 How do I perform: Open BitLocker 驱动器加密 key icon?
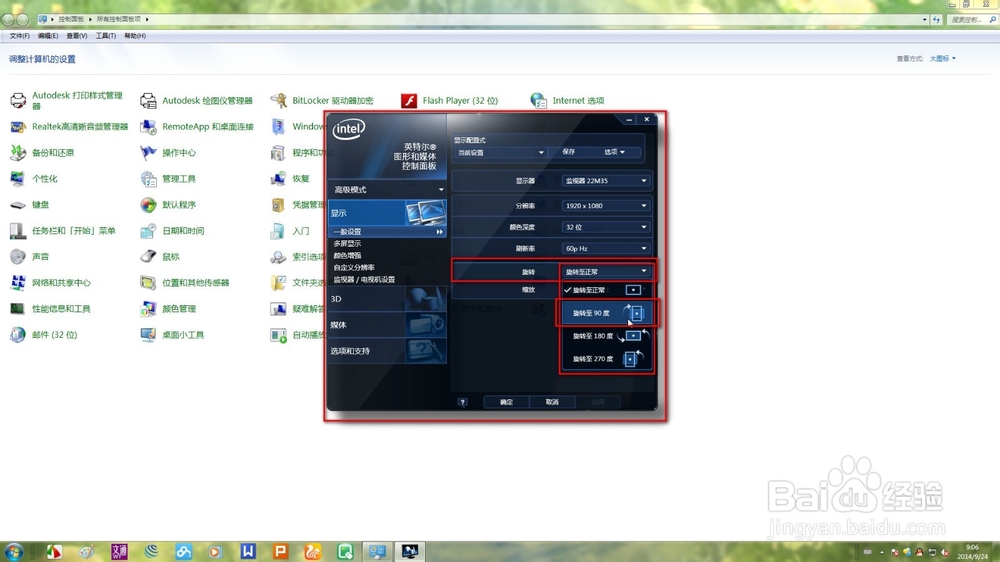click(278, 100)
